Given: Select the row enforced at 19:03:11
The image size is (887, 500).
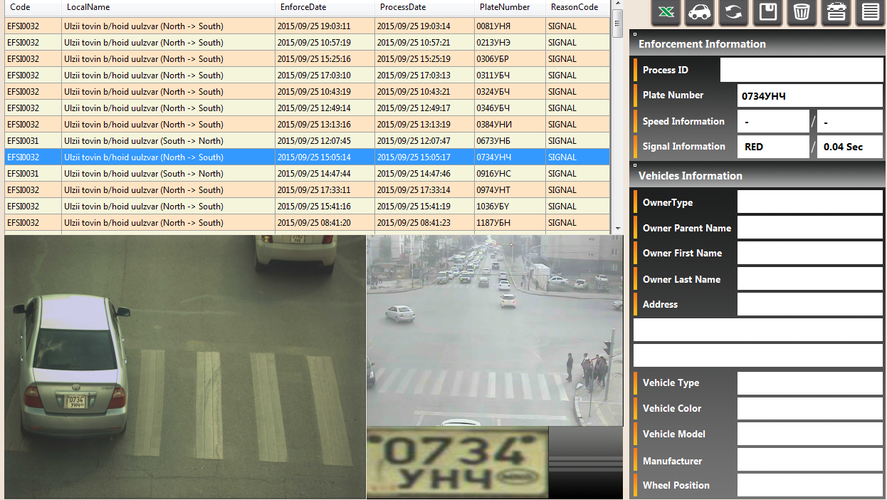Looking at the screenshot, I should coord(310,26).
